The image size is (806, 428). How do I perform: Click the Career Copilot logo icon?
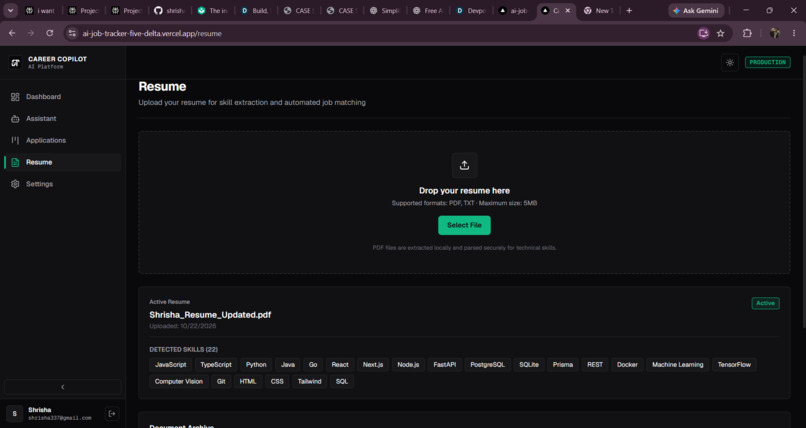pyautogui.click(x=15, y=63)
